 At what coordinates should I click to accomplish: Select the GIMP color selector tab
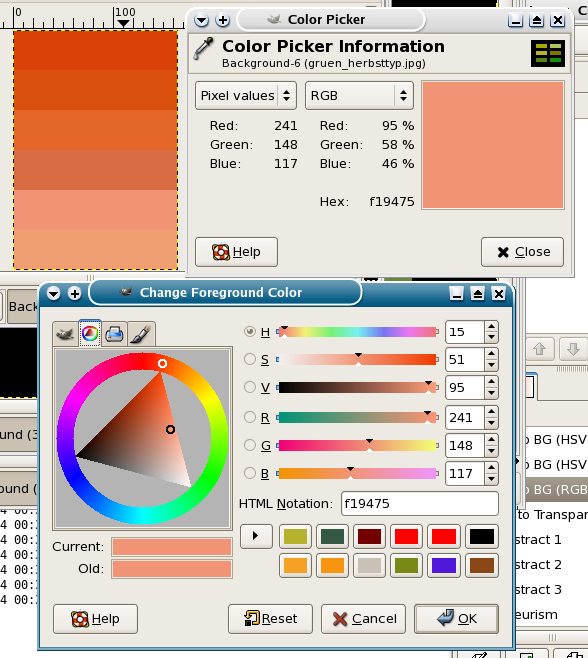(x=65, y=334)
